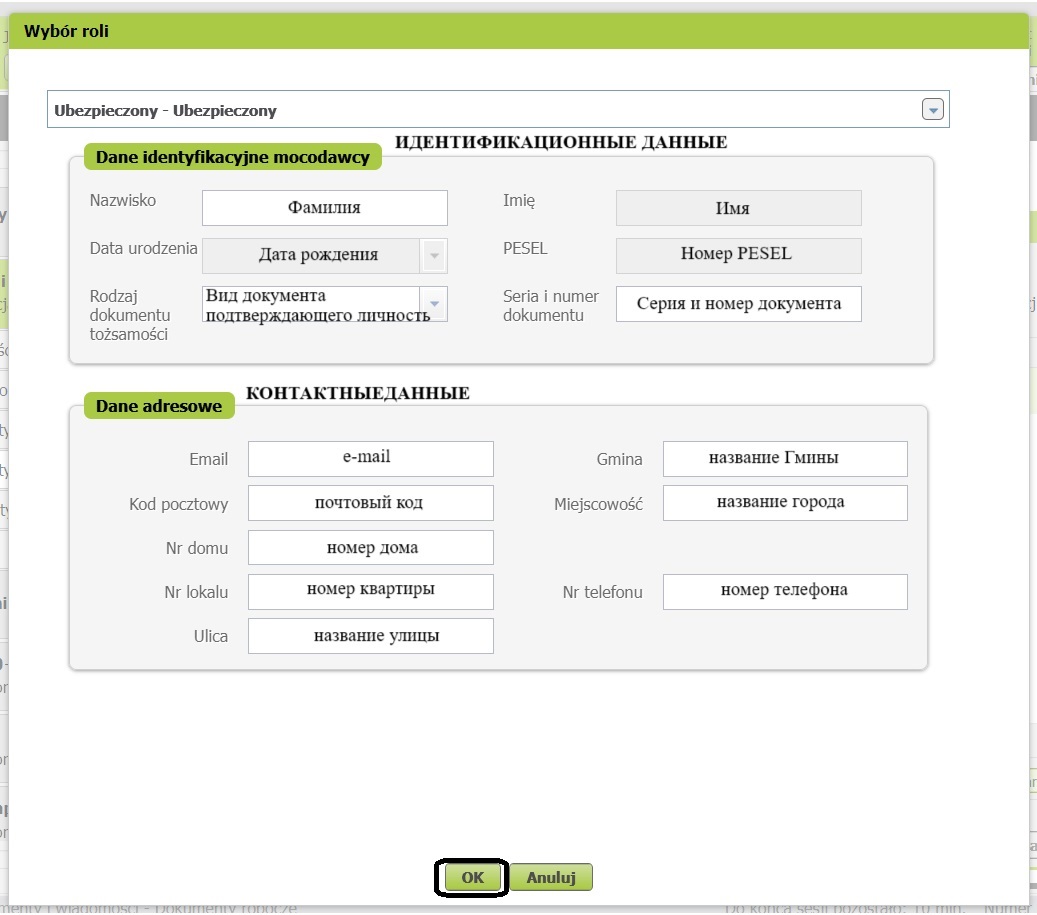Focus the Nr lokalu field
Image resolution: width=1037 pixels, height=915 pixels.
click(370, 591)
